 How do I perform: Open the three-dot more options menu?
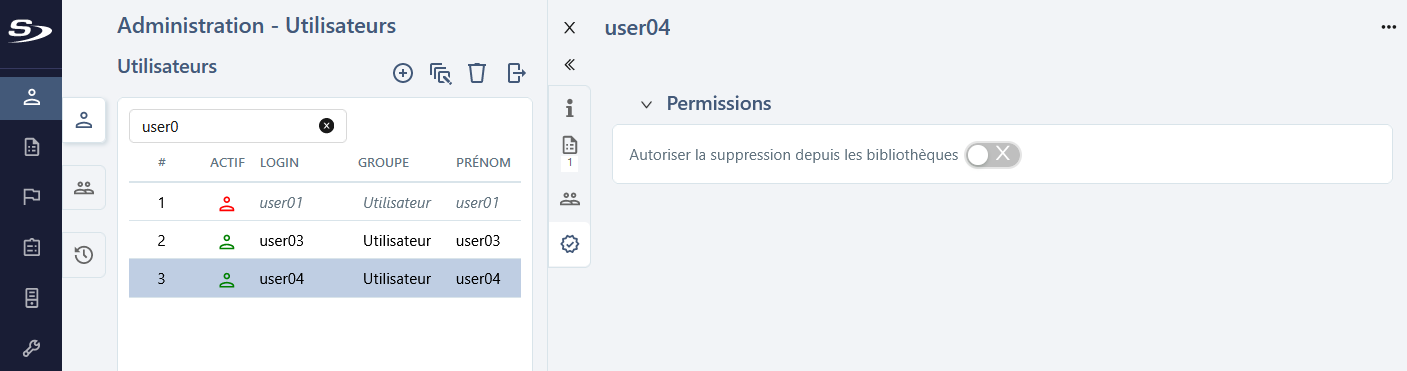1388,28
